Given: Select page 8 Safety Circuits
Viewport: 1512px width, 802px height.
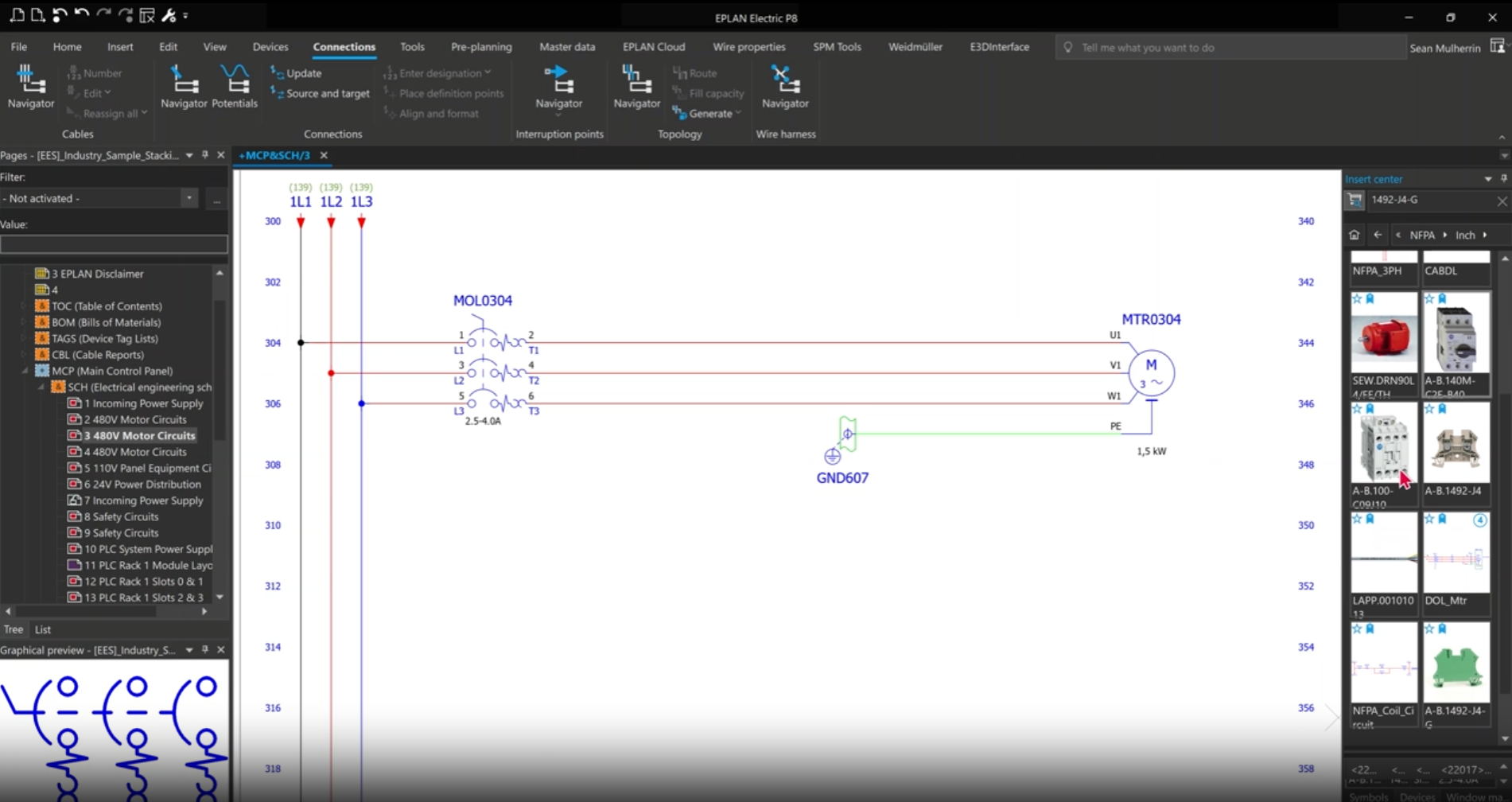Looking at the screenshot, I should 121,517.
